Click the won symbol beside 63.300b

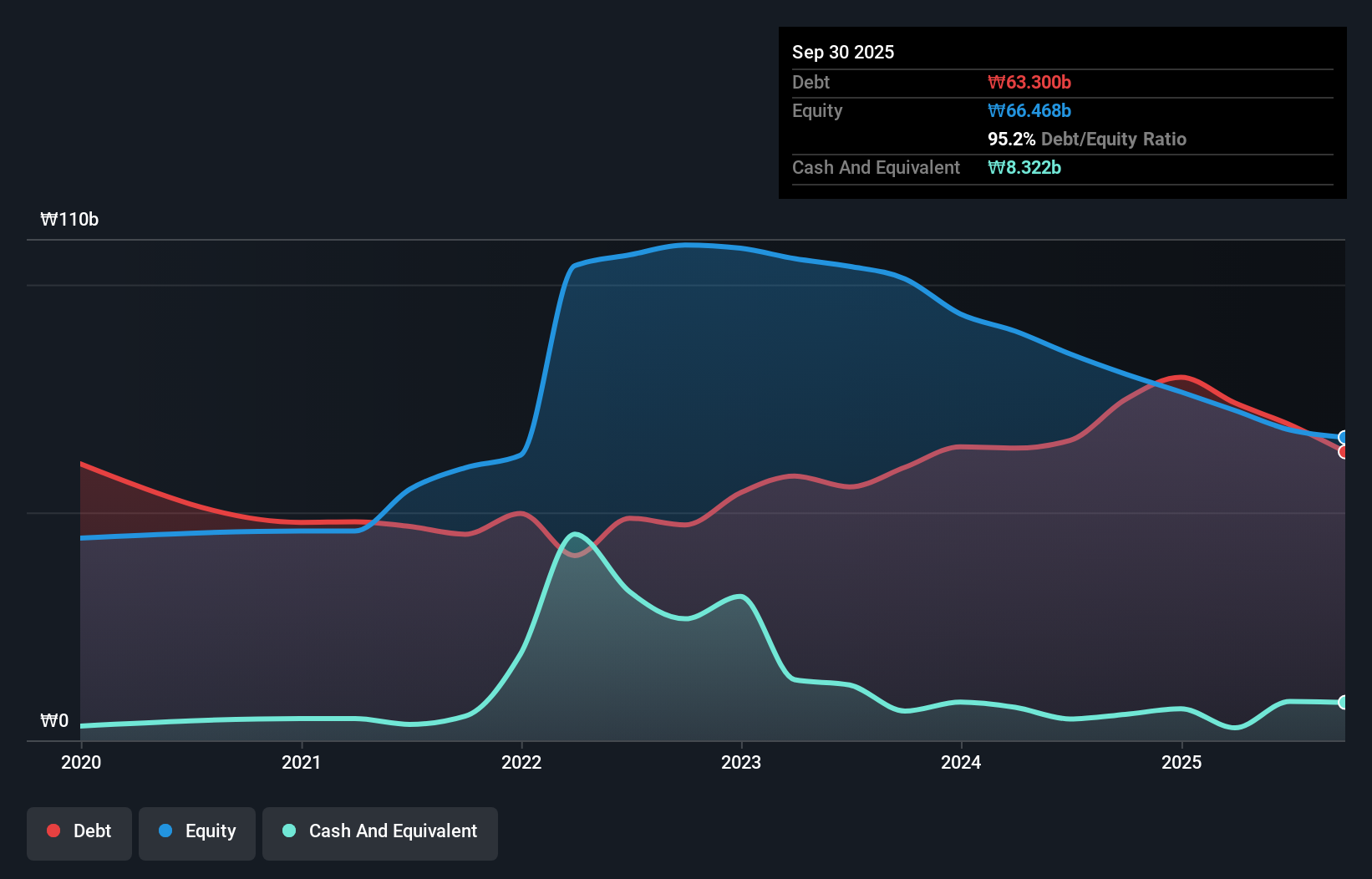click(x=996, y=82)
